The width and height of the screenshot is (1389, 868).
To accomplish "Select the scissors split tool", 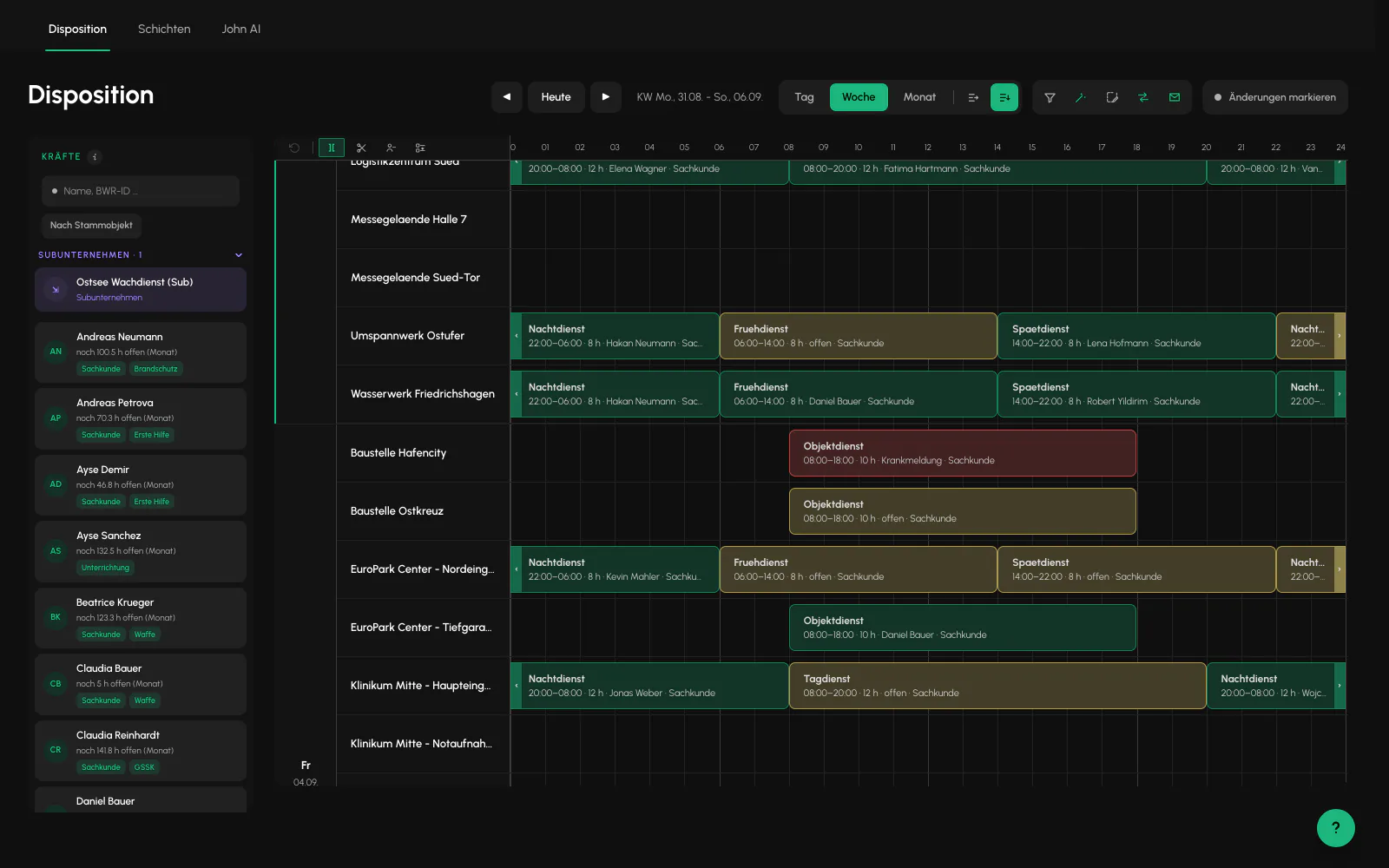I will coord(361,148).
